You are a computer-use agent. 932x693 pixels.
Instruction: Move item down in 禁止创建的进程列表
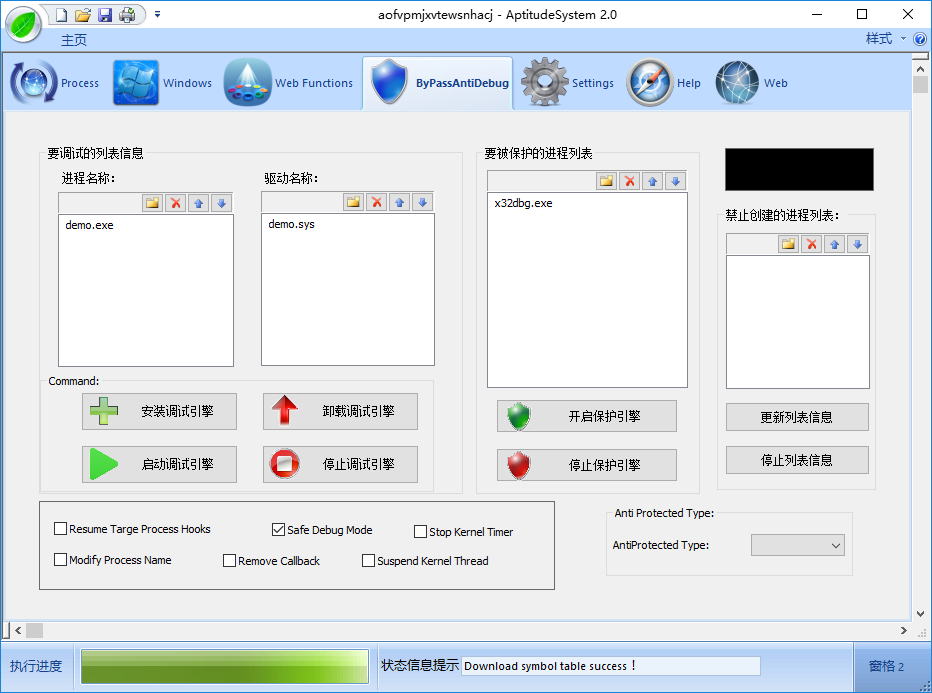857,244
